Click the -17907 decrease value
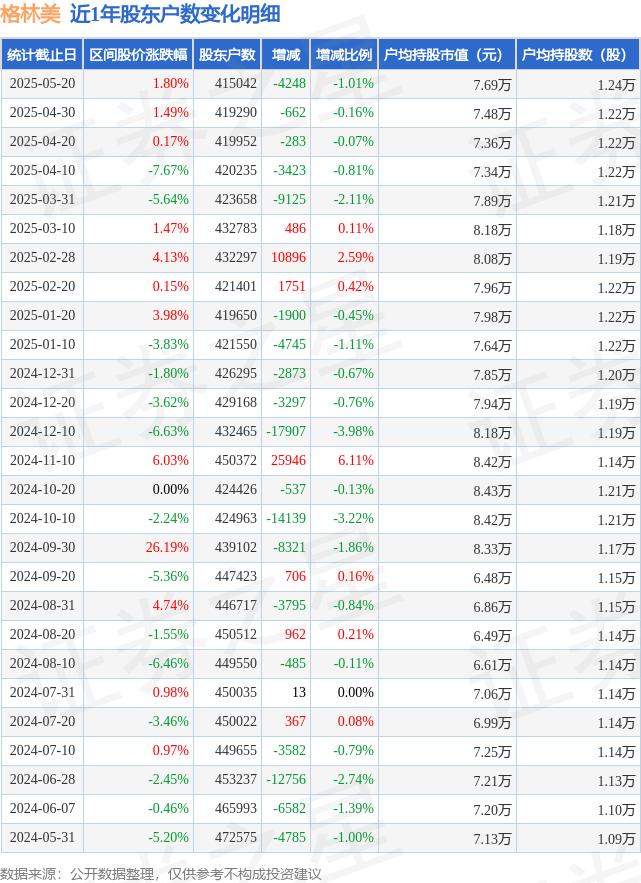The height and width of the screenshot is (883, 641). pos(286,431)
